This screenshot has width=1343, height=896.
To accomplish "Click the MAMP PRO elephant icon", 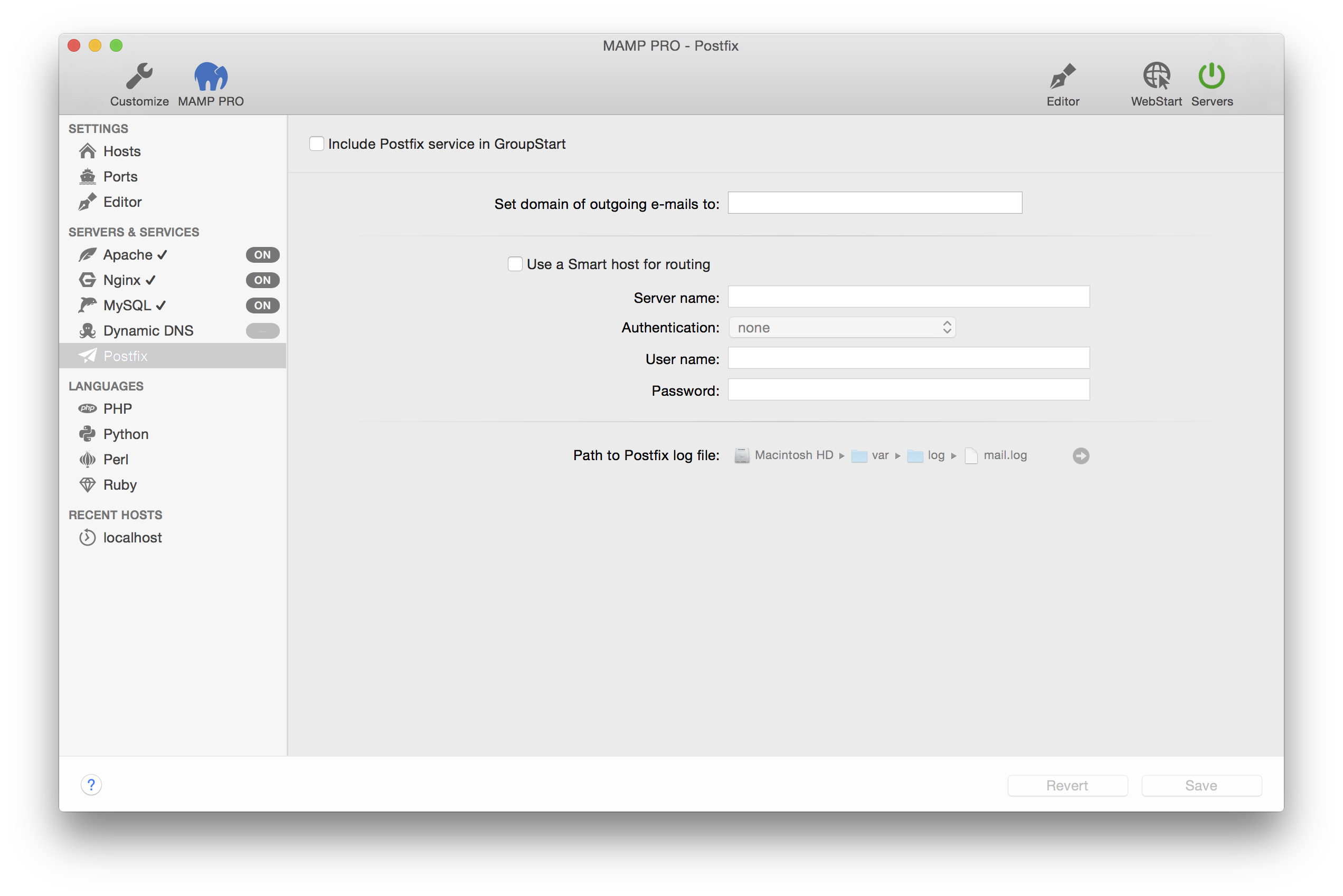I will click(211, 76).
